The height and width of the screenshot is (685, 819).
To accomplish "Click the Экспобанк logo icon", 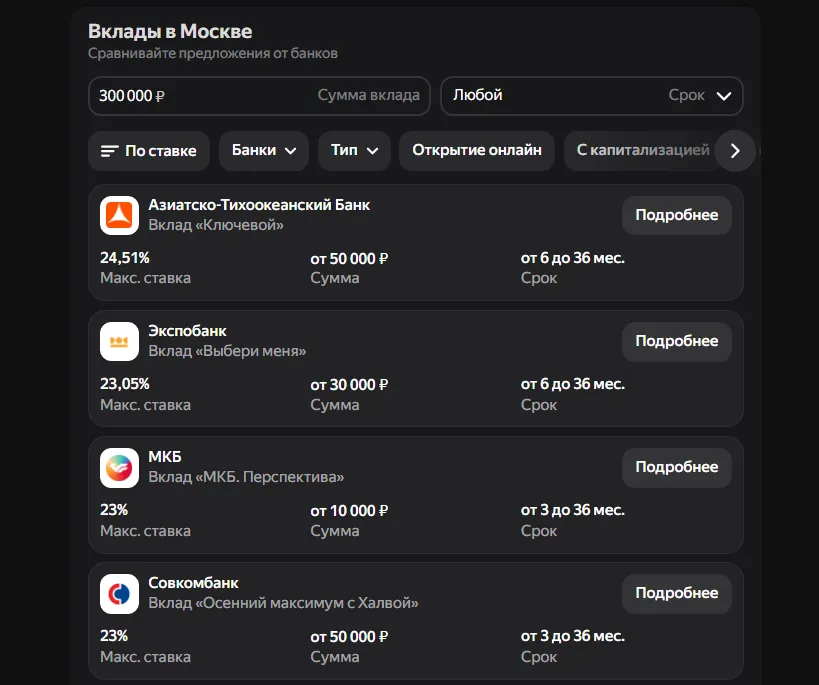I will tap(120, 341).
